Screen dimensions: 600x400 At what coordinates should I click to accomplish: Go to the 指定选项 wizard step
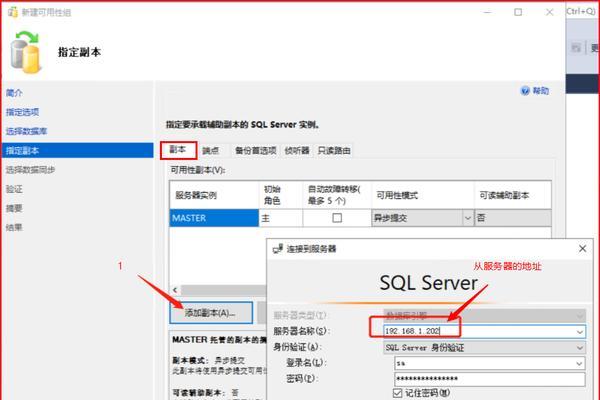pos(23,112)
